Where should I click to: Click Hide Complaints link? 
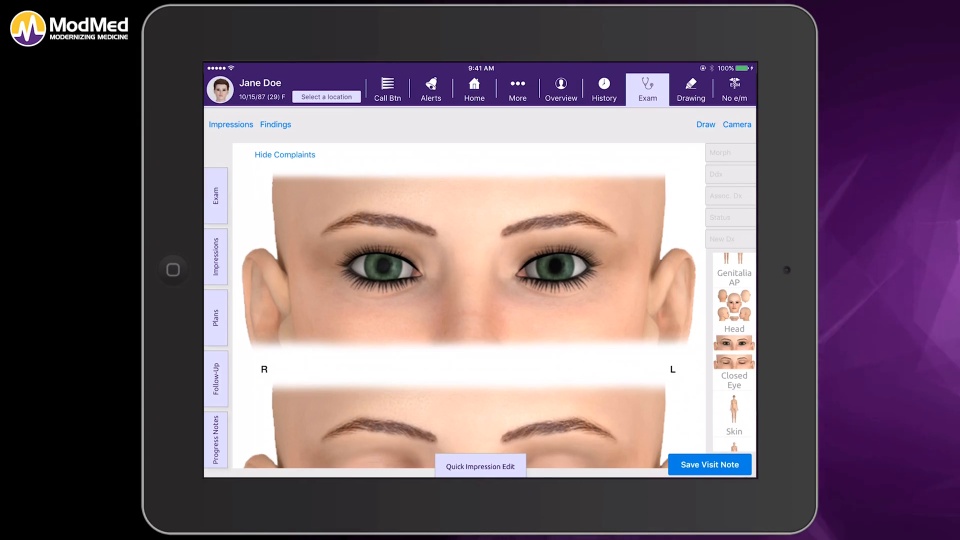(285, 155)
